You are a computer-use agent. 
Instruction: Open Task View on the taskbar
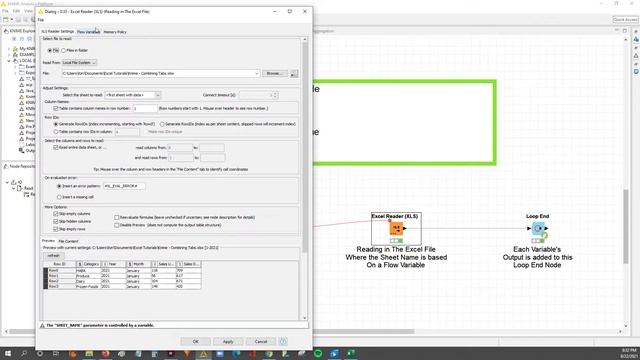[x=56, y=353]
